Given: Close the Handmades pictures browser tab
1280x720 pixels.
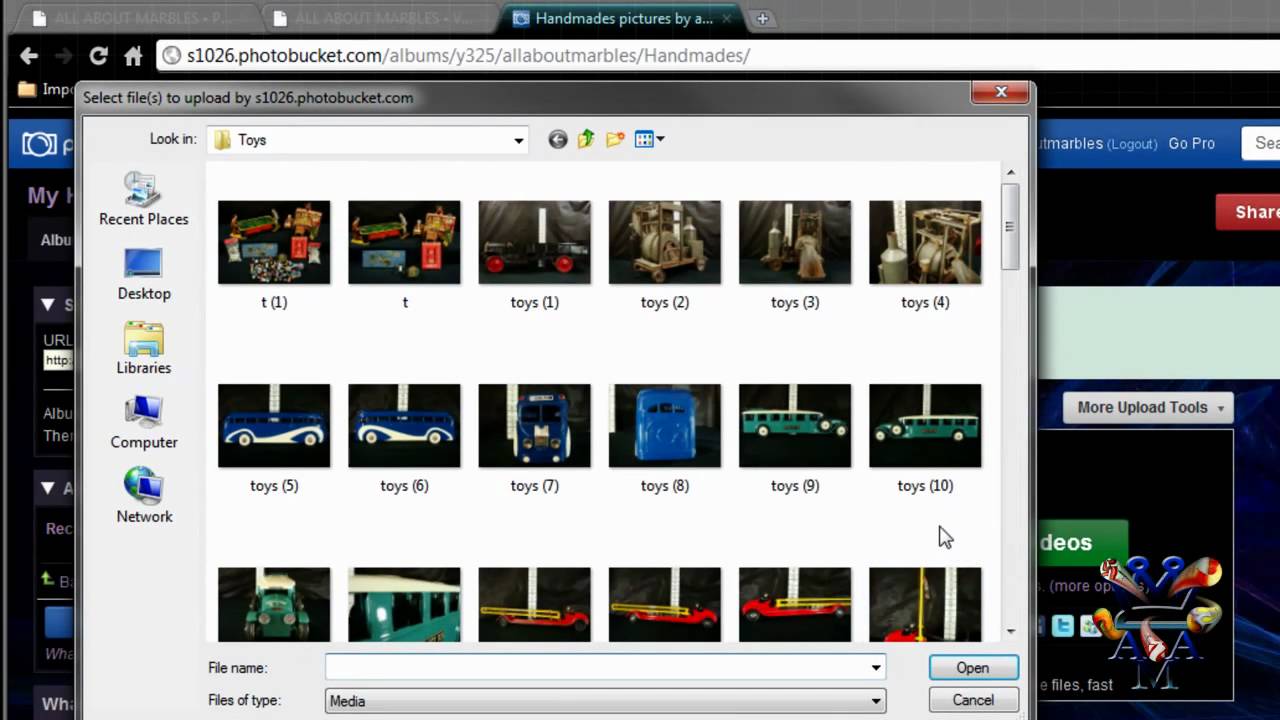Looking at the screenshot, I should point(727,19).
